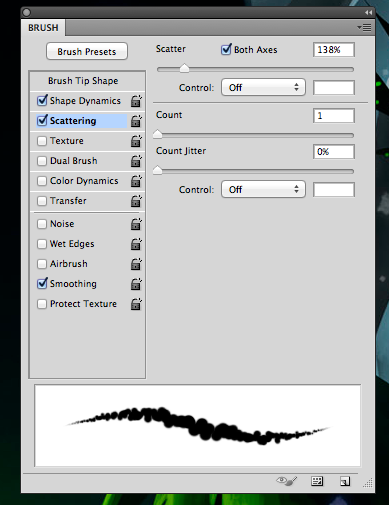Click the Count value field

(x=334, y=116)
